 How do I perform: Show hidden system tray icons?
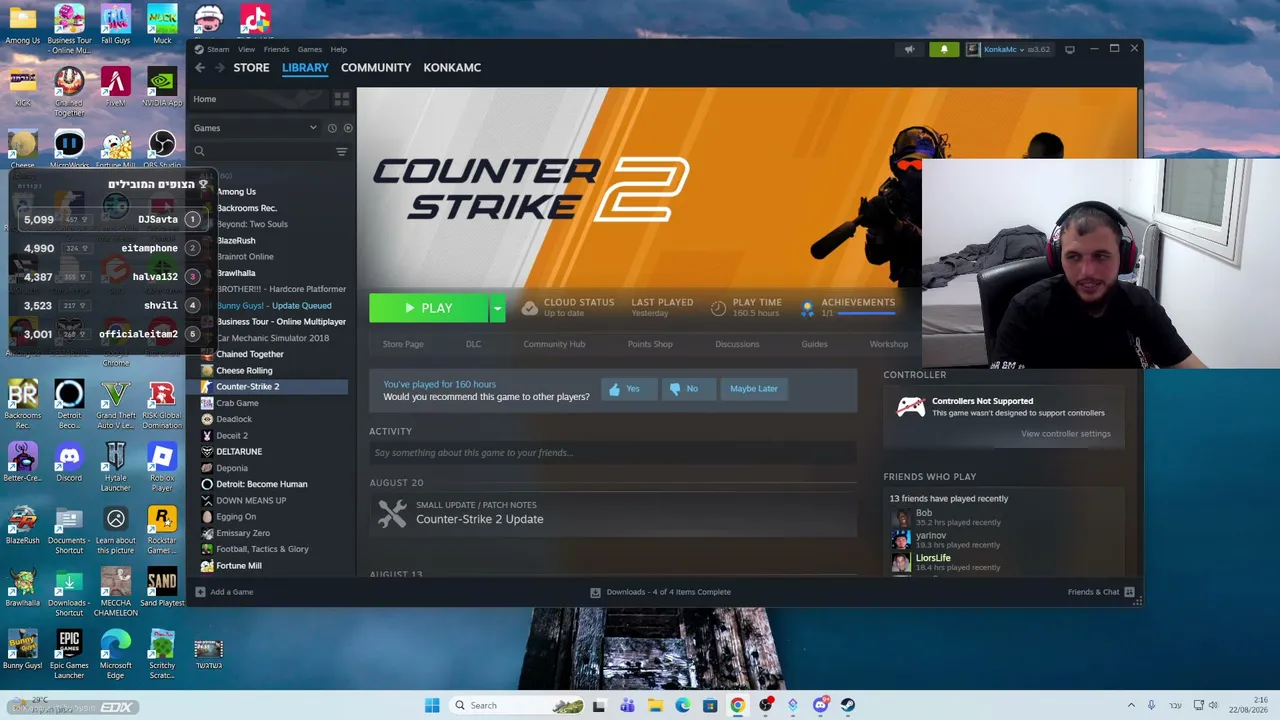point(1131,705)
